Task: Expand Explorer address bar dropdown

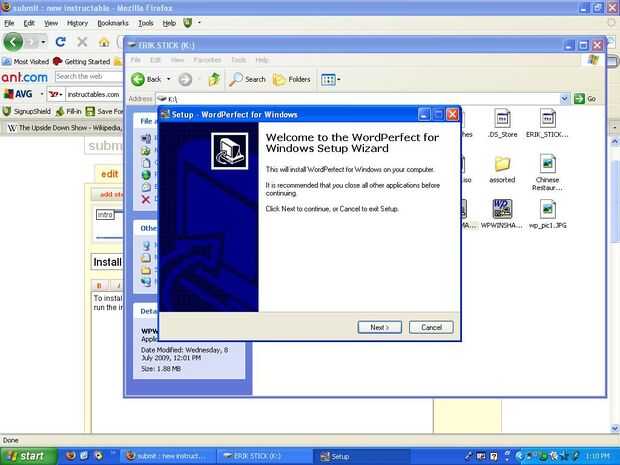Action: click(564, 98)
